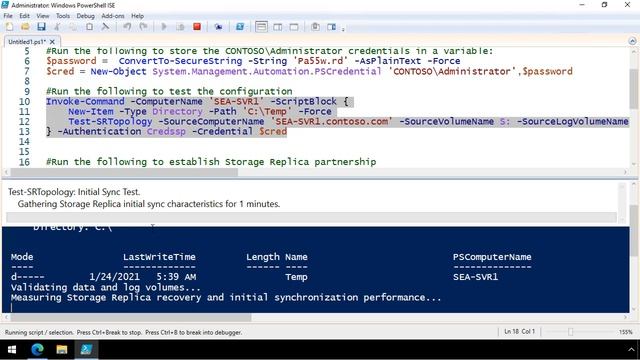Click the 'PSComputerName' column header in the console
The width and height of the screenshot is (640, 360).
point(492,257)
